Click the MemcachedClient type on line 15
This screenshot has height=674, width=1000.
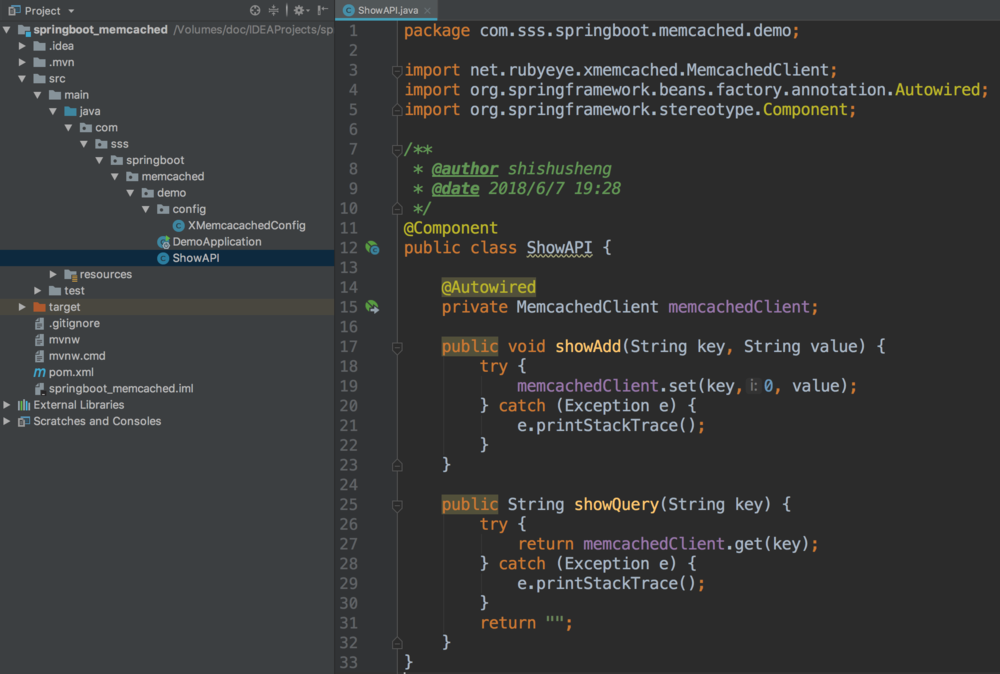pyautogui.click(x=587, y=307)
